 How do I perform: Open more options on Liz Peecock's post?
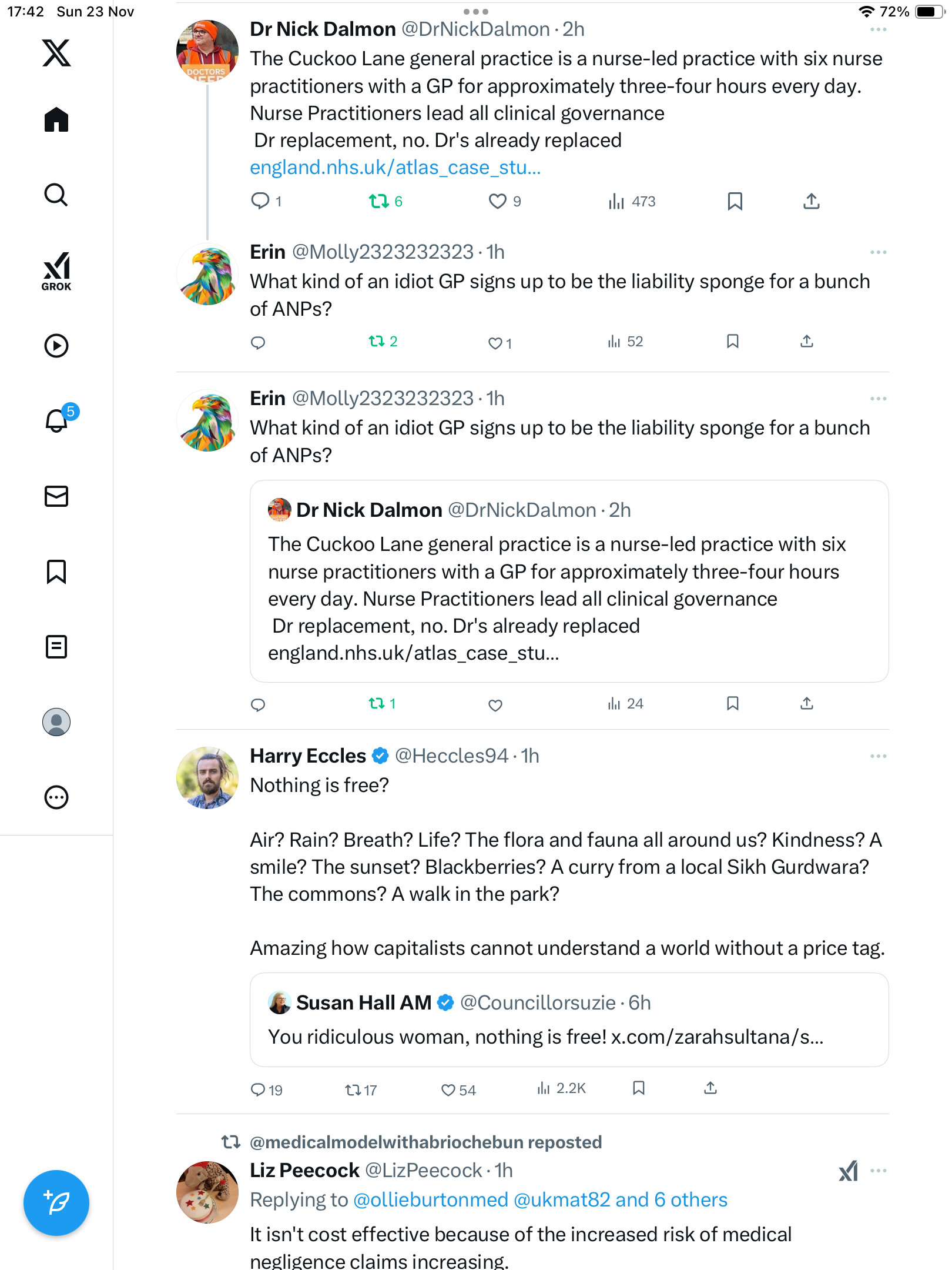coord(878,1171)
